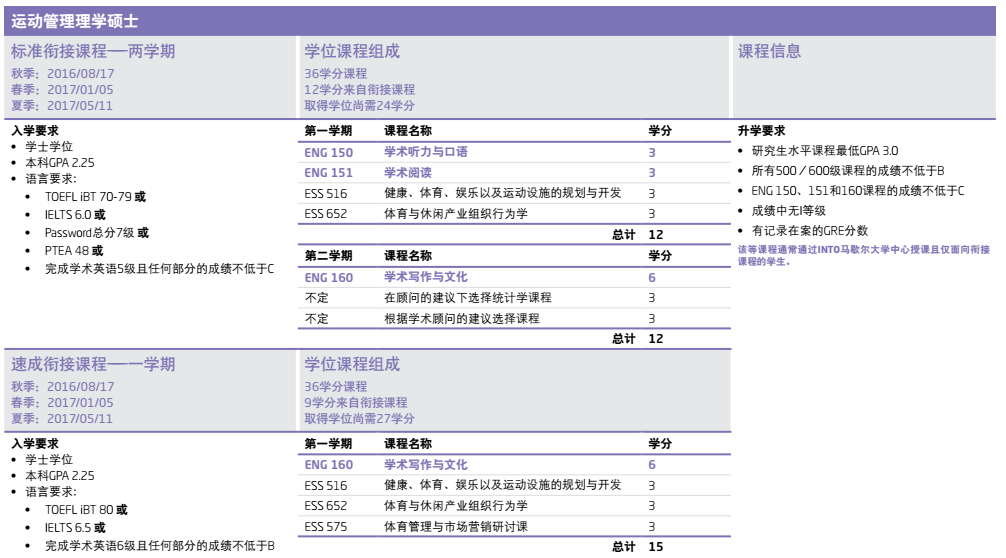Click the 学术听力与口语 course name
Image resolution: width=1006 pixels, height=558 pixels.
[425, 153]
